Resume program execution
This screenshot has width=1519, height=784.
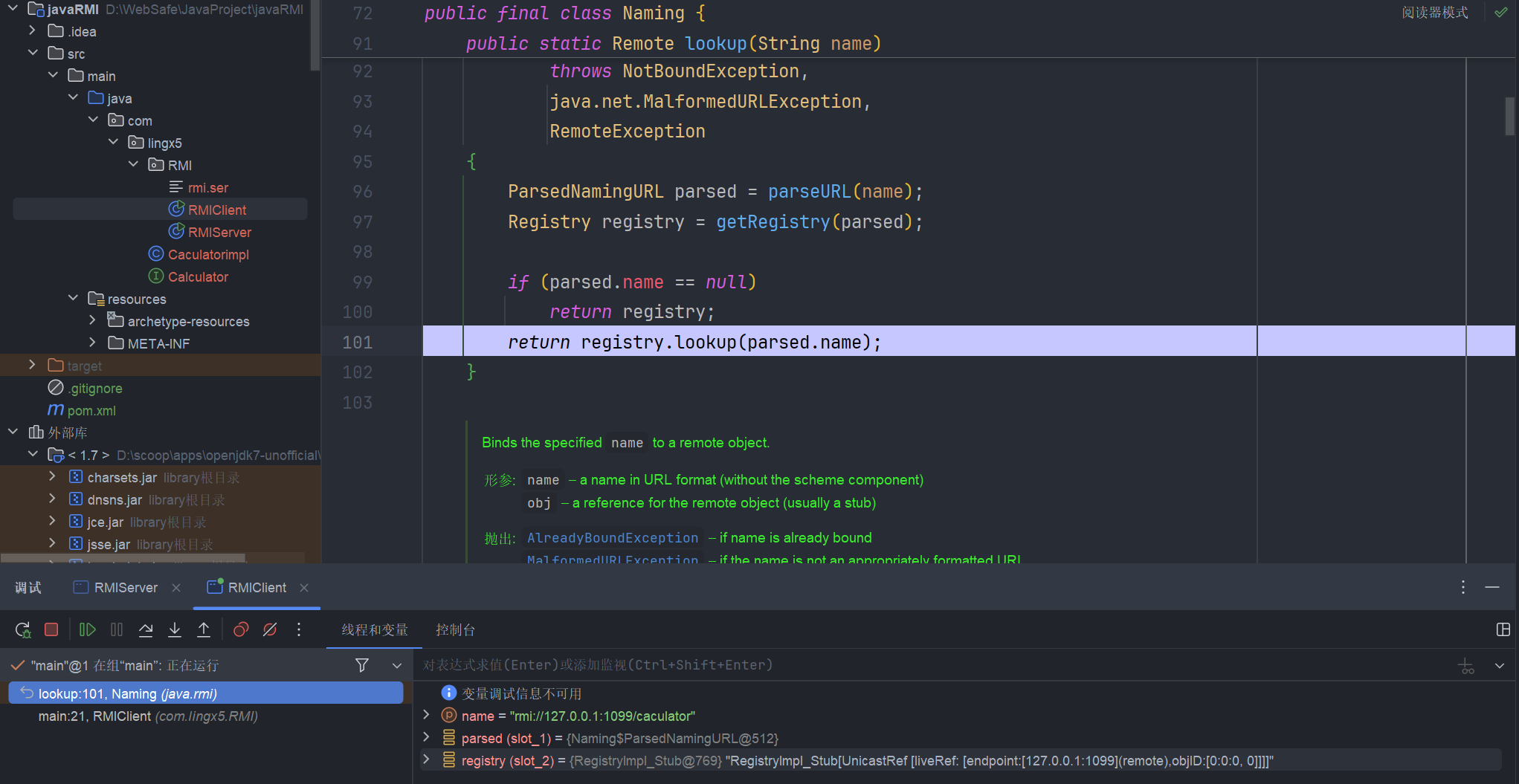pyautogui.click(x=88, y=630)
